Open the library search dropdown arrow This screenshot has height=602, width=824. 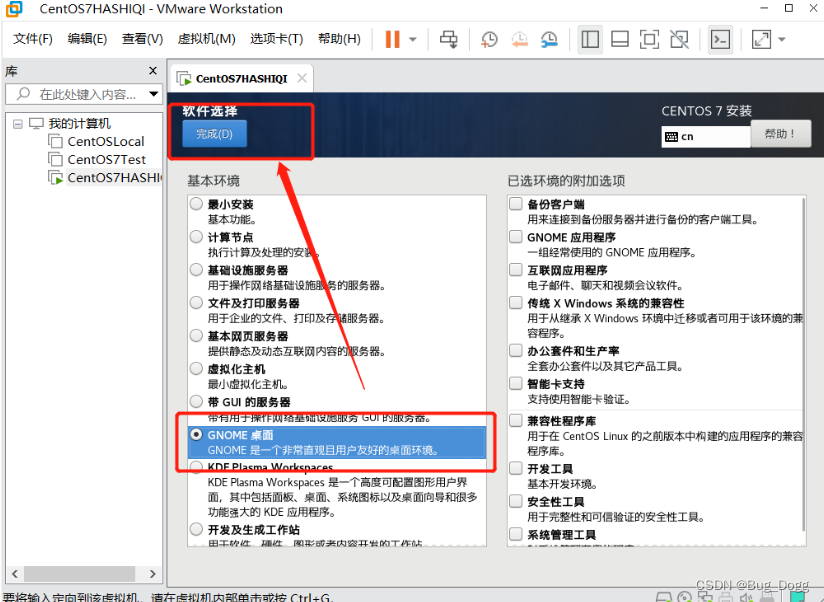(x=153, y=95)
